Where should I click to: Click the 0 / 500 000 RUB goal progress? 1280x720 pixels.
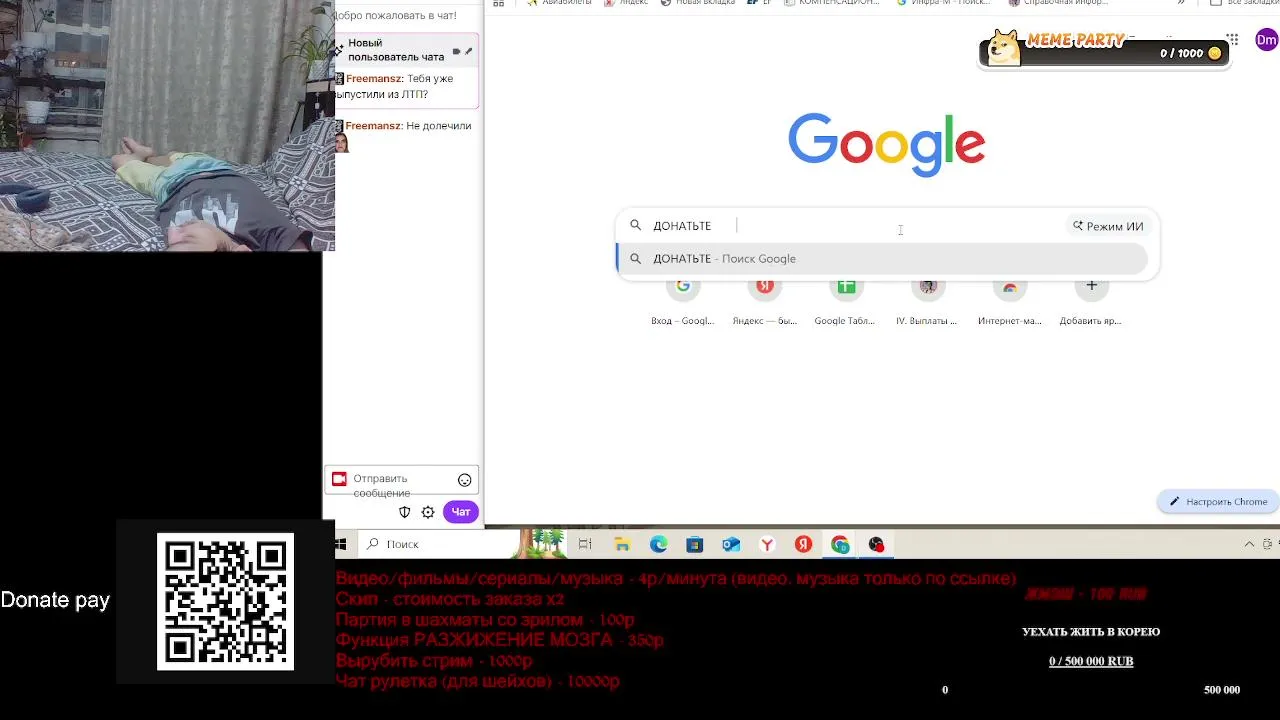tap(1091, 661)
